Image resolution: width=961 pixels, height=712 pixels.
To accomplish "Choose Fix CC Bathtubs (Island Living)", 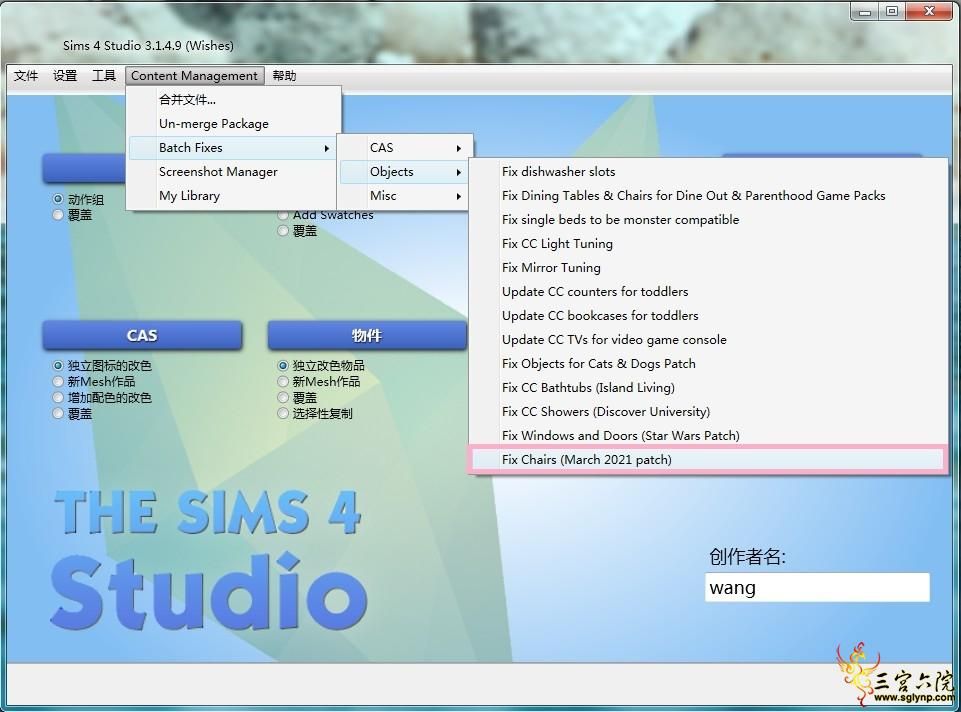I will click(708, 387).
